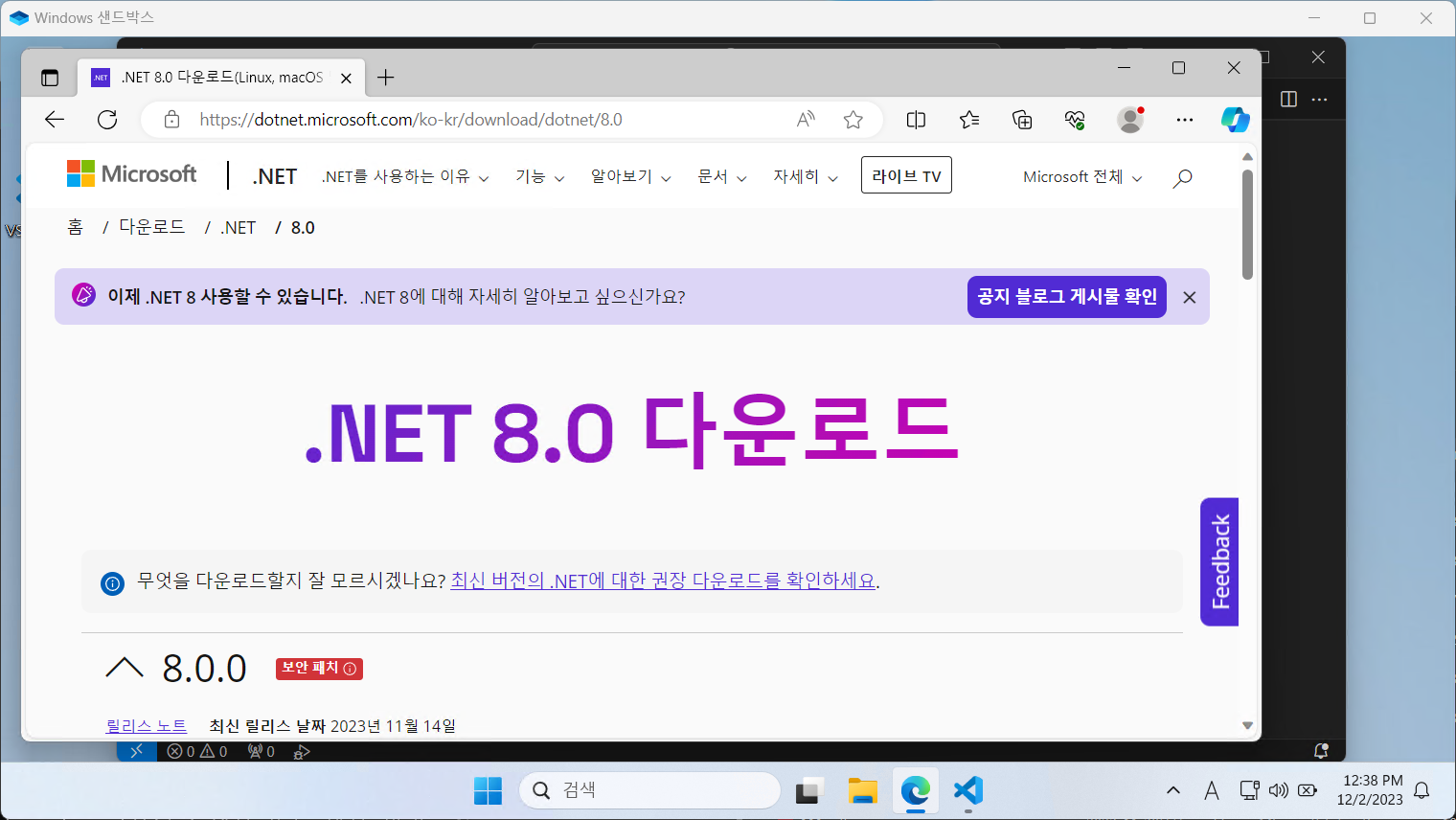Switch to Visual Studio Code taskbar icon
The width and height of the screenshot is (1456, 820).
pos(968,790)
